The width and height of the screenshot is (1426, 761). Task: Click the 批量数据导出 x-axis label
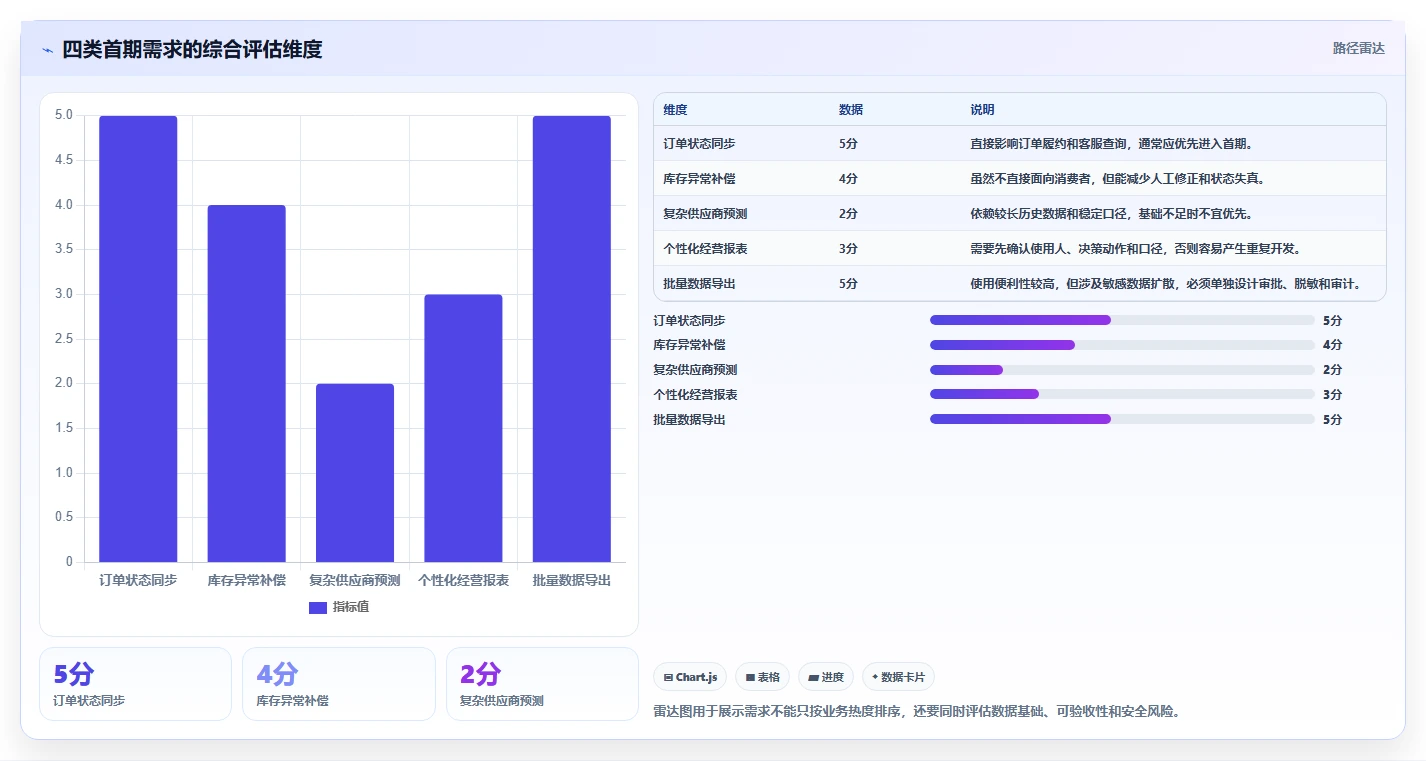click(572, 580)
